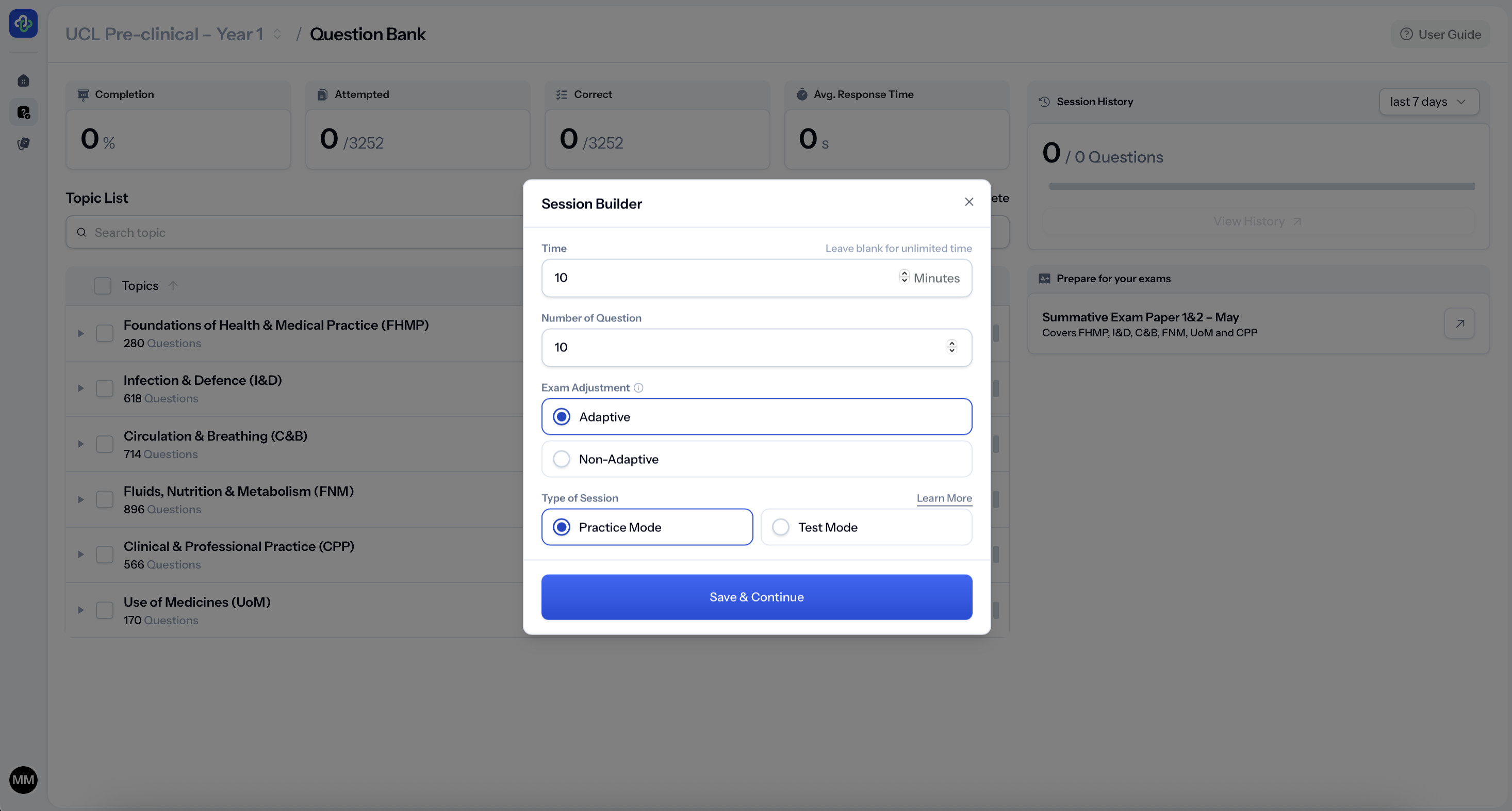Select the Non-Adaptive radio option
The width and height of the screenshot is (1512, 811).
click(562, 459)
